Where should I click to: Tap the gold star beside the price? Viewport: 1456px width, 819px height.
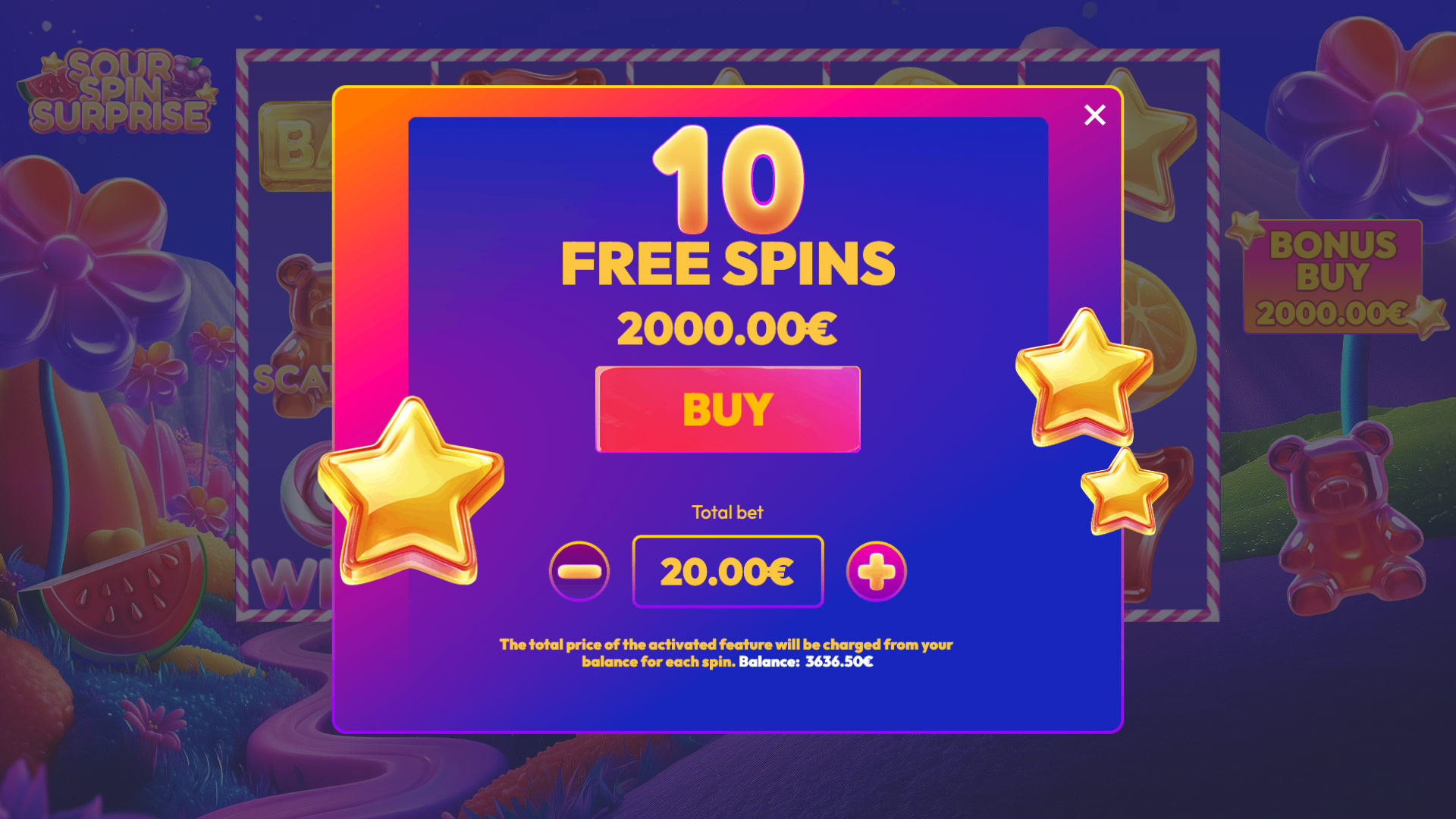(1084, 377)
